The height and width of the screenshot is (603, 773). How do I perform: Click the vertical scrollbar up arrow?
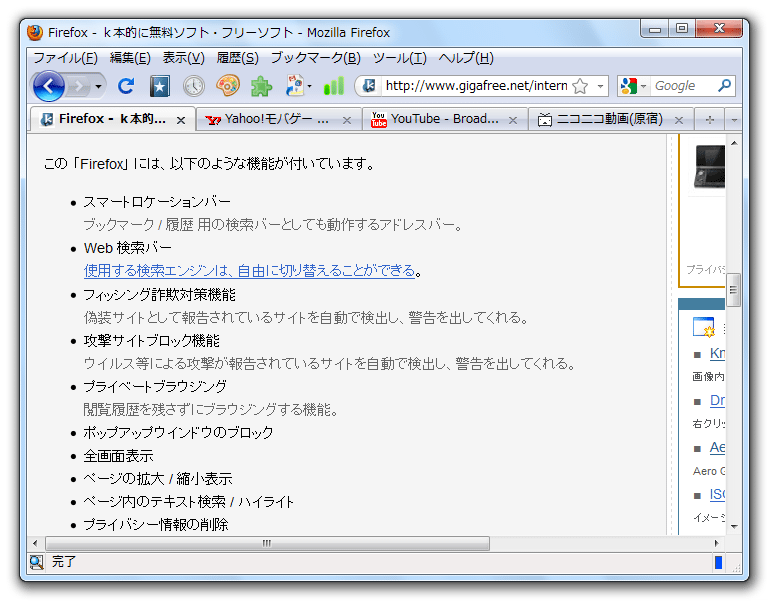734,143
